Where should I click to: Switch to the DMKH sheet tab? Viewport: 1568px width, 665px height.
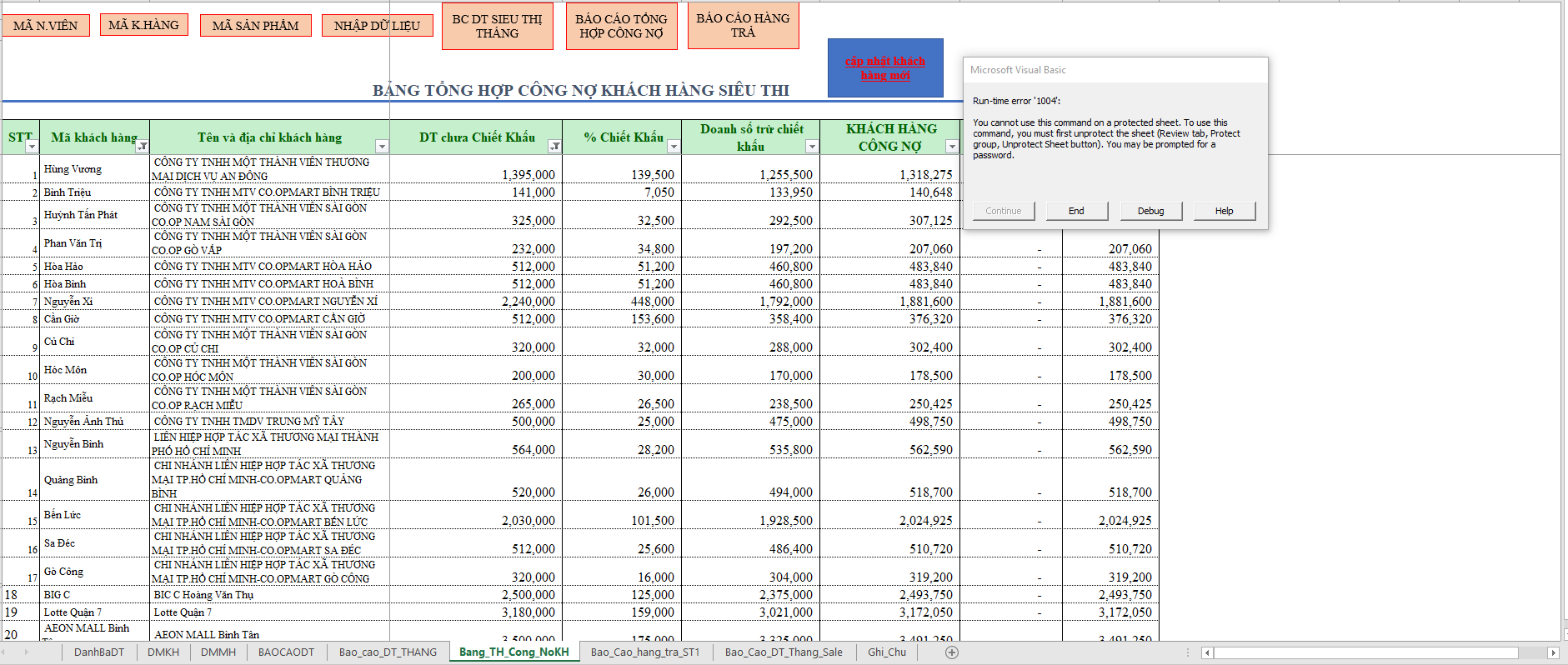pyautogui.click(x=163, y=652)
